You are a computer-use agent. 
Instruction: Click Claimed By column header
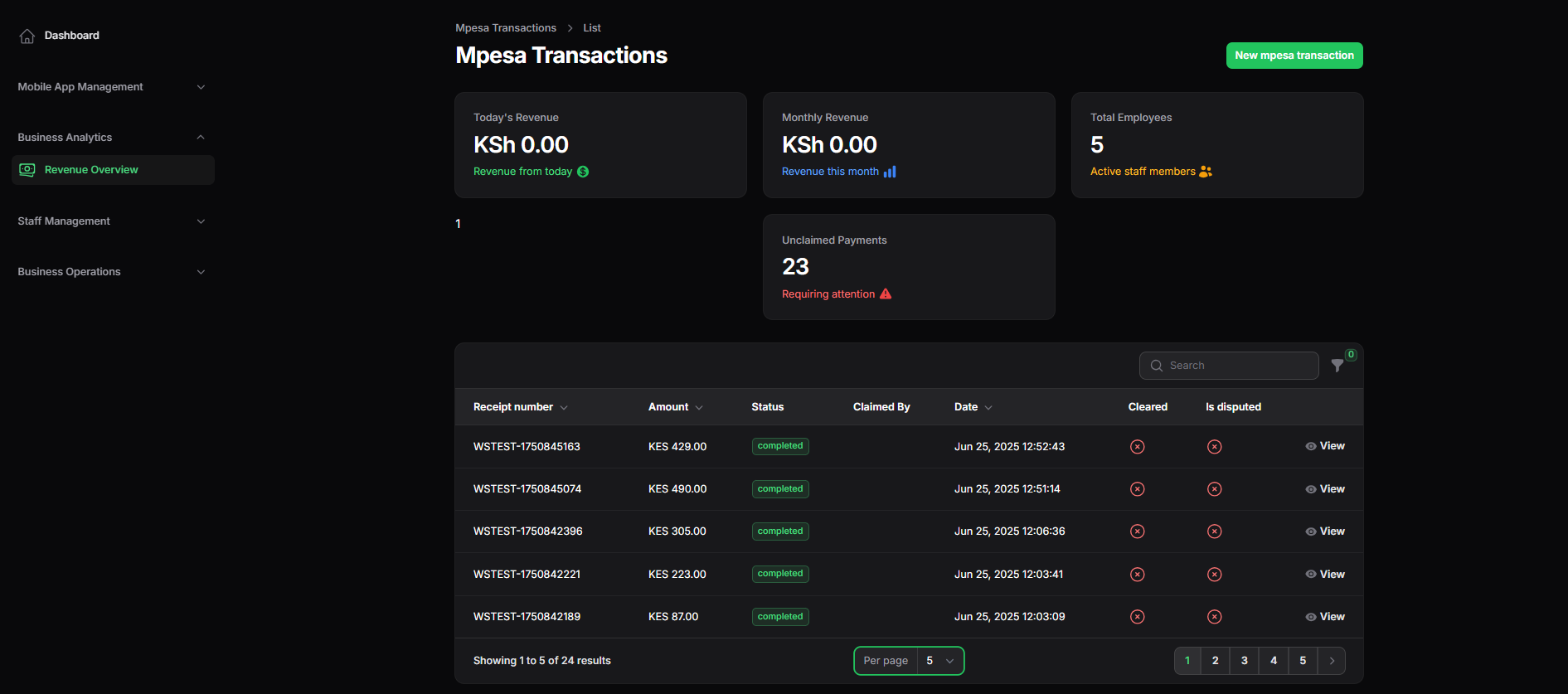[881, 407]
